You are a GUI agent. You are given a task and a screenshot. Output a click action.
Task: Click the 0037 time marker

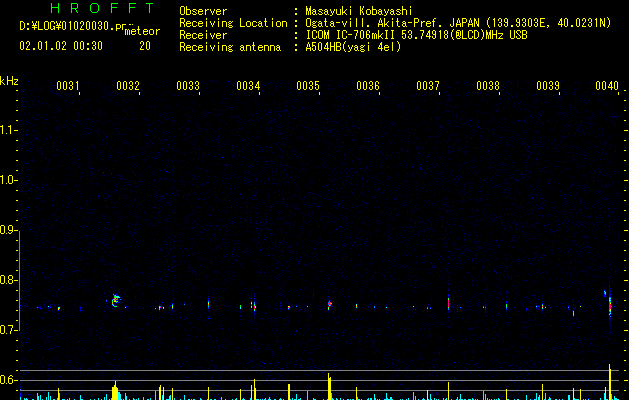coord(428,86)
